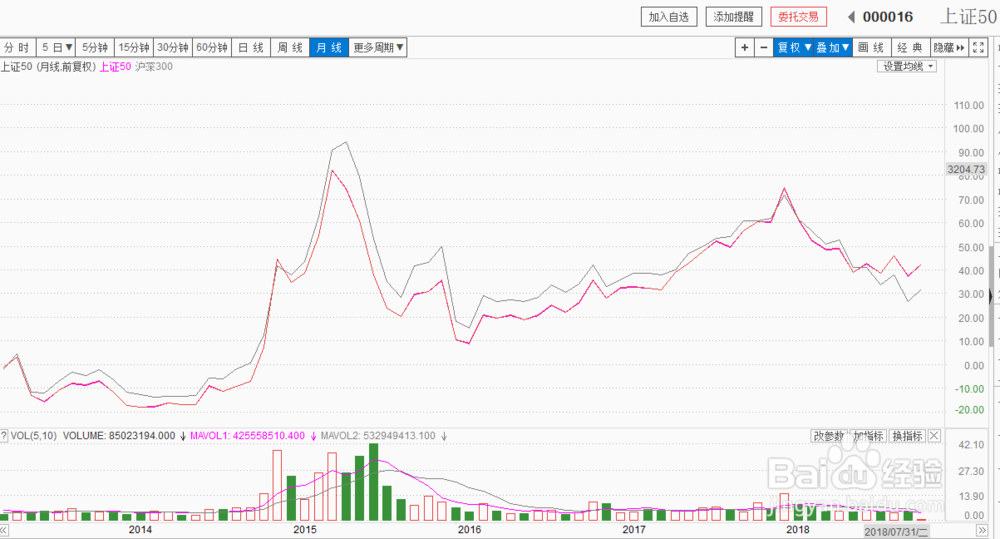Viewport: 1000px width, 539px height.
Task: Click MAVOL2 value label
Action: [x=378, y=436]
